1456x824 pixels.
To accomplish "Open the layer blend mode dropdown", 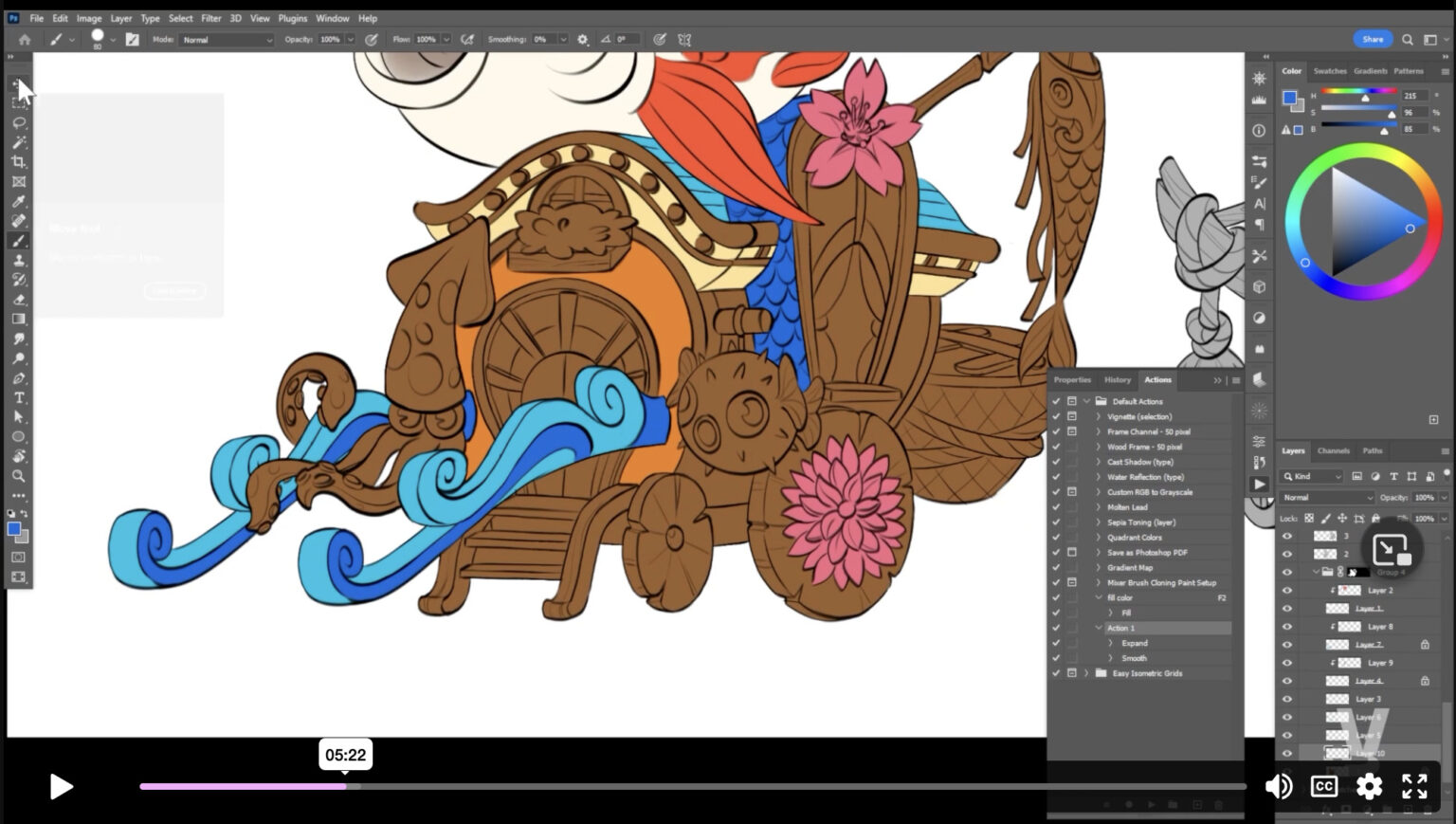I will tap(1326, 498).
